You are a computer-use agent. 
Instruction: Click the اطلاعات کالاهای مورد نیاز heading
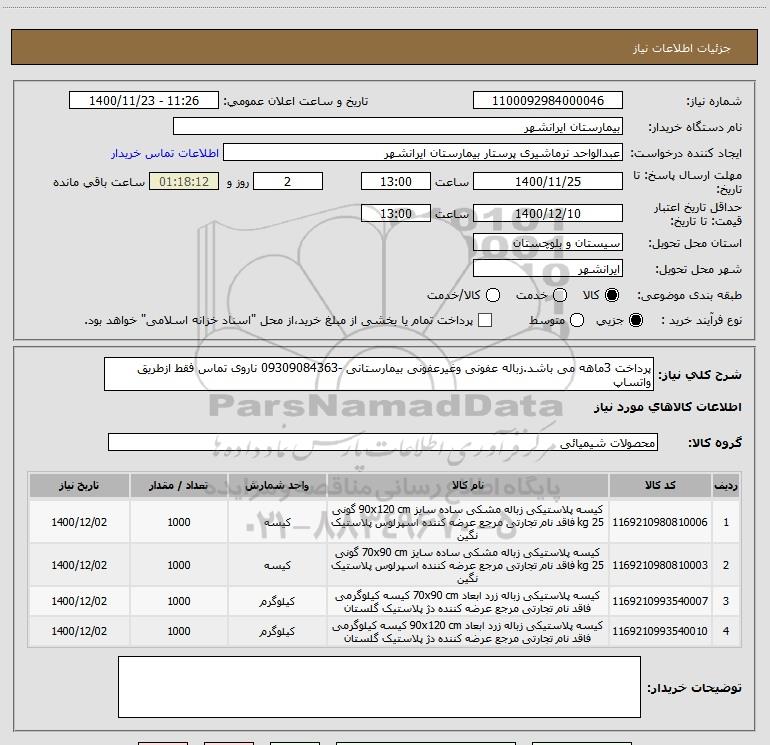coord(667,407)
